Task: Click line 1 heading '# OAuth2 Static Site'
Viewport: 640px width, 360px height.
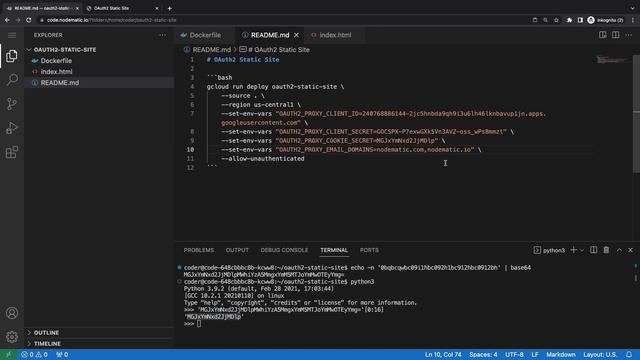Action: click(243, 60)
